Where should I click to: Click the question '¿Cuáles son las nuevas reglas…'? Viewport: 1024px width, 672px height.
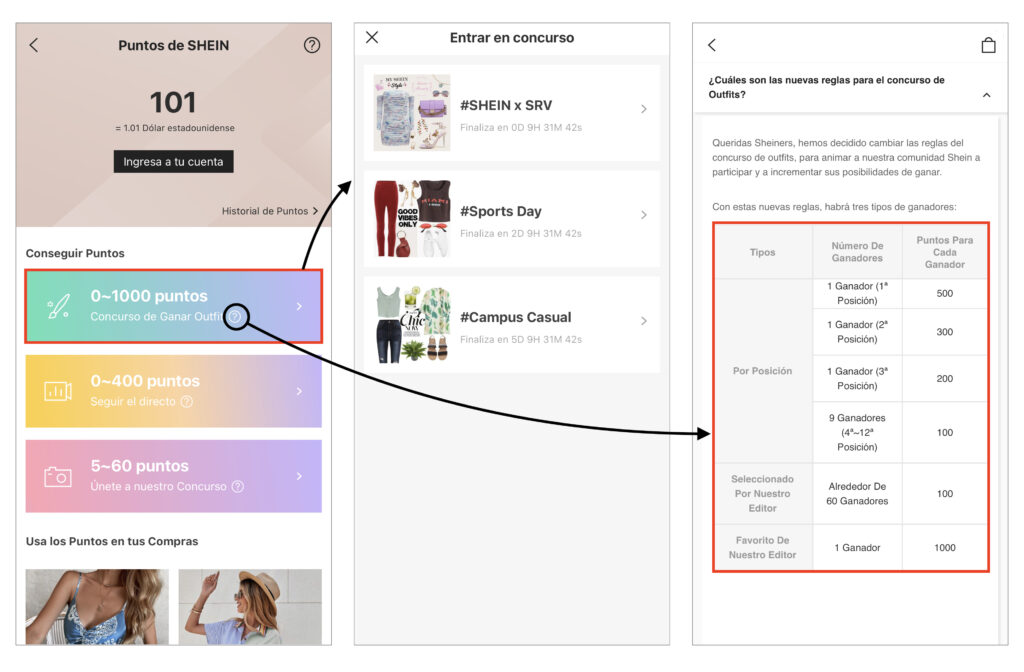click(x=826, y=87)
